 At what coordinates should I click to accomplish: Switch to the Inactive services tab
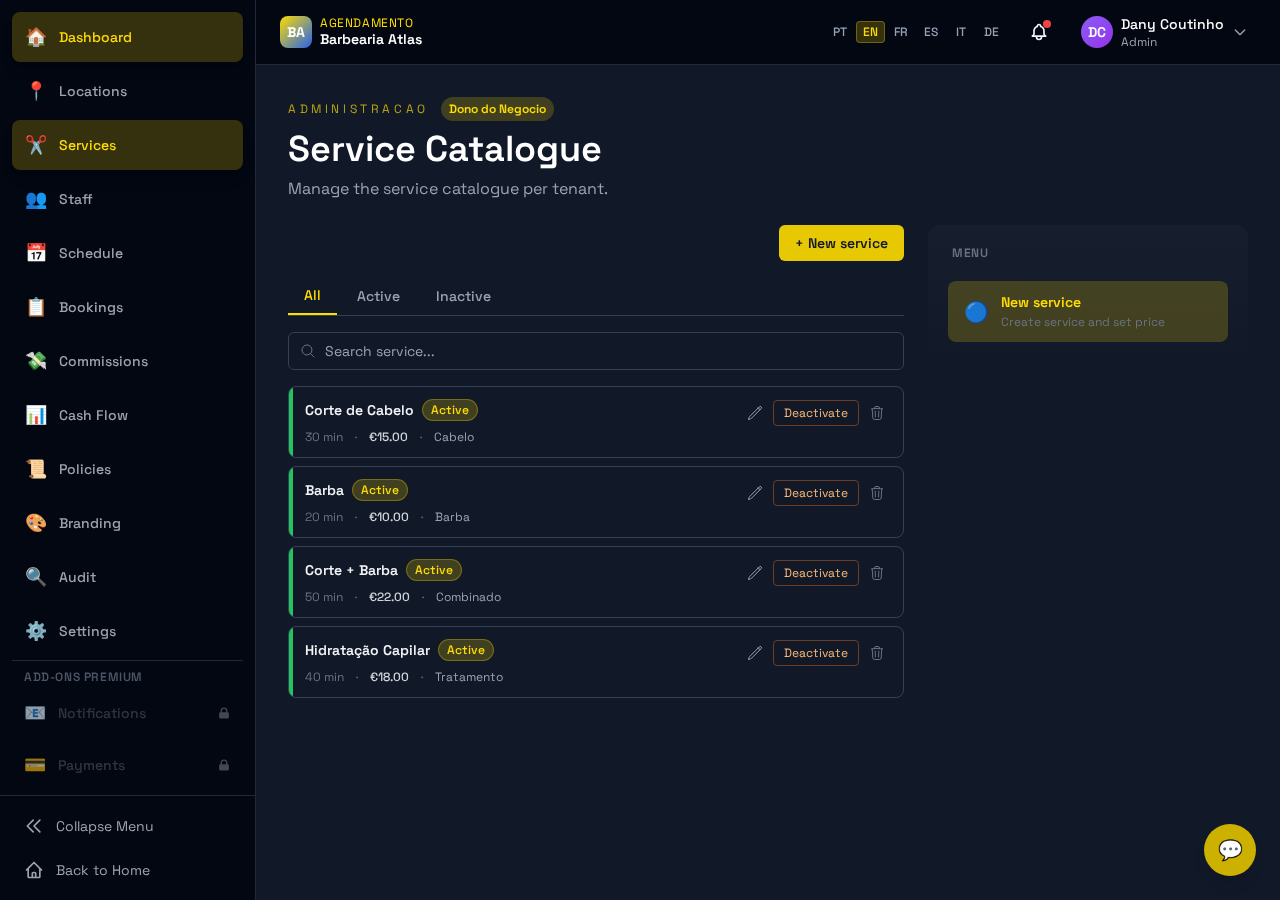point(463,296)
